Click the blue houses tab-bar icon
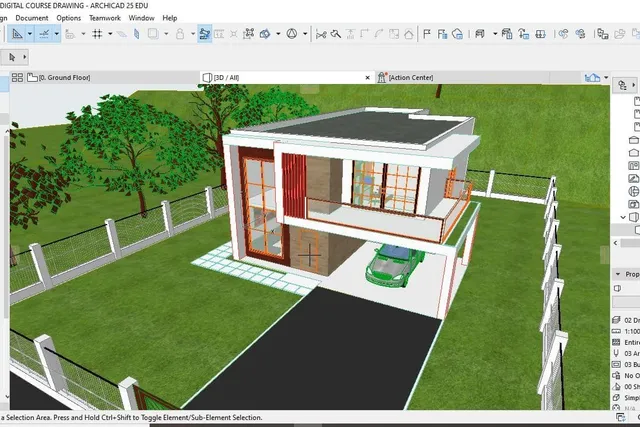Viewport: 640px width, 427px height. [x=592, y=78]
